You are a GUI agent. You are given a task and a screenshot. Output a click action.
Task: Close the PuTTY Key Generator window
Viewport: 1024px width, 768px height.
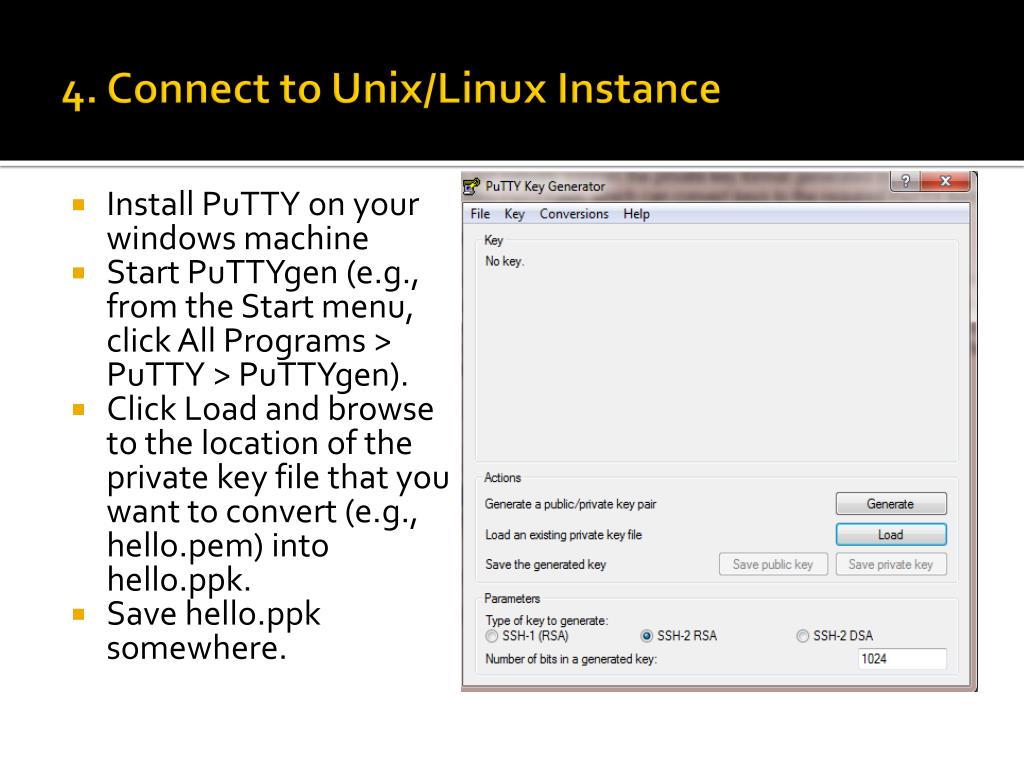point(944,181)
